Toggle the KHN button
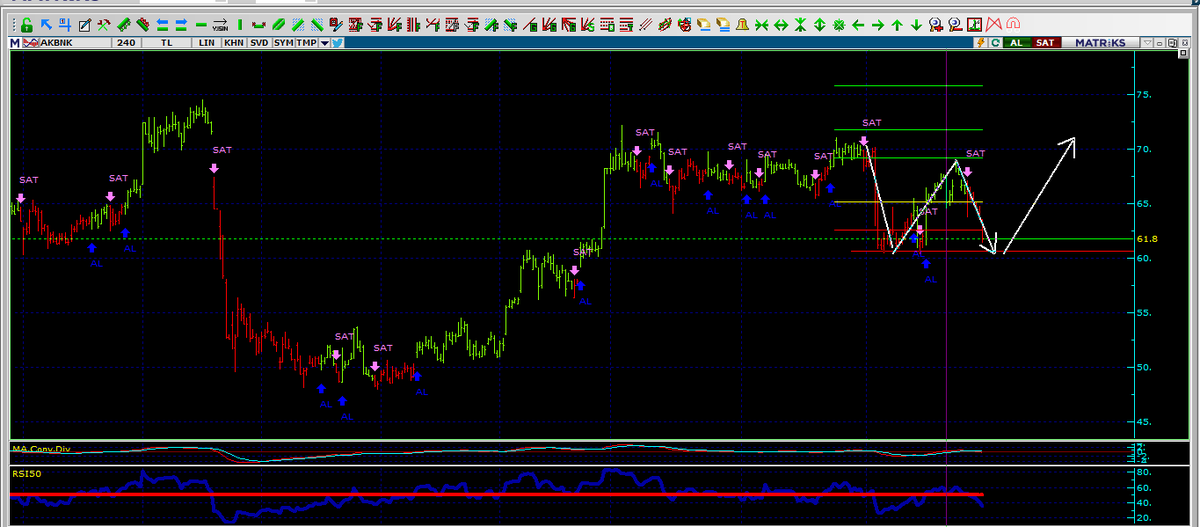The height and width of the screenshot is (527, 1200). click(x=233, y=43)
